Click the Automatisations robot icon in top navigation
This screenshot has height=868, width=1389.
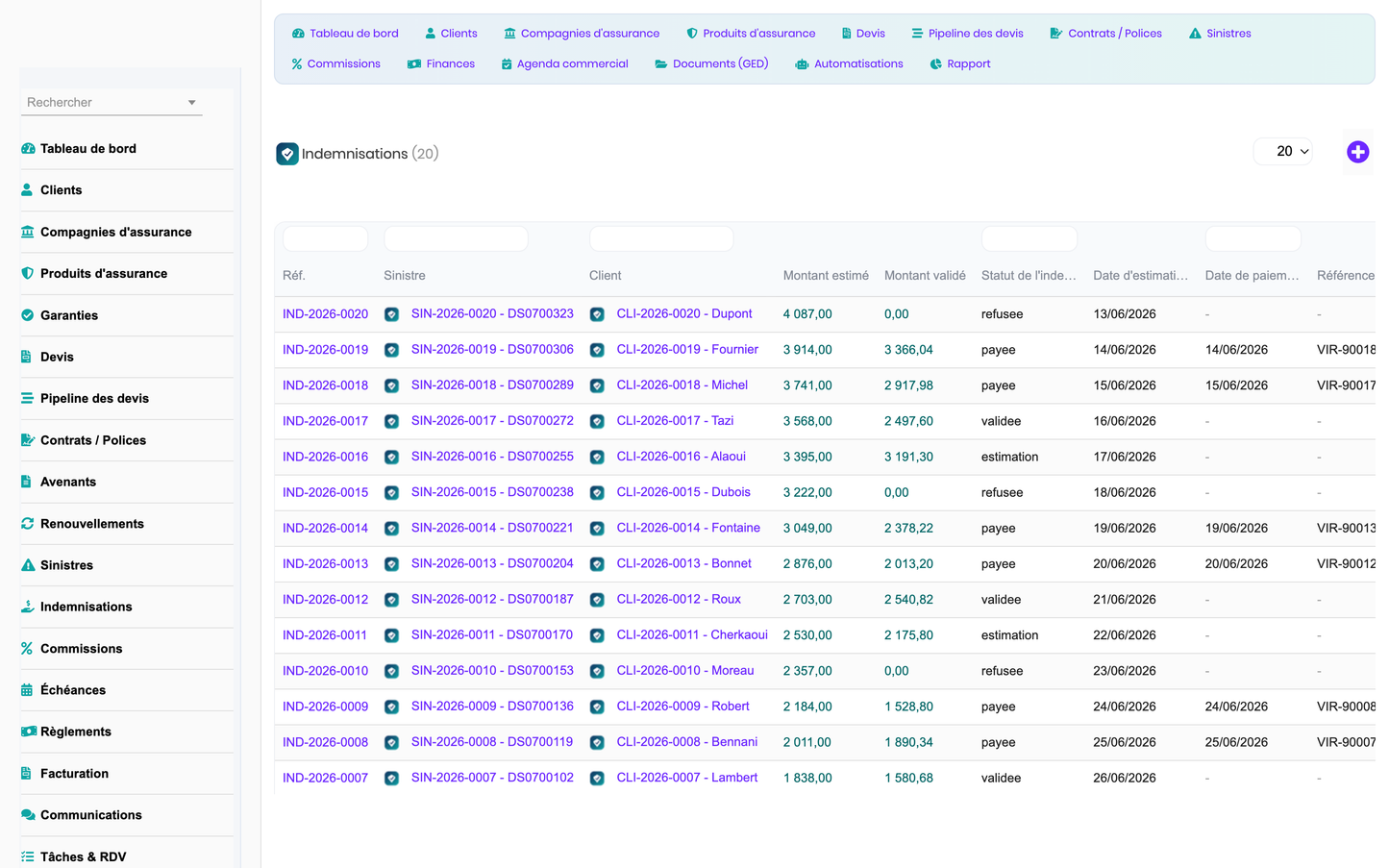click(x=802, y=64)
